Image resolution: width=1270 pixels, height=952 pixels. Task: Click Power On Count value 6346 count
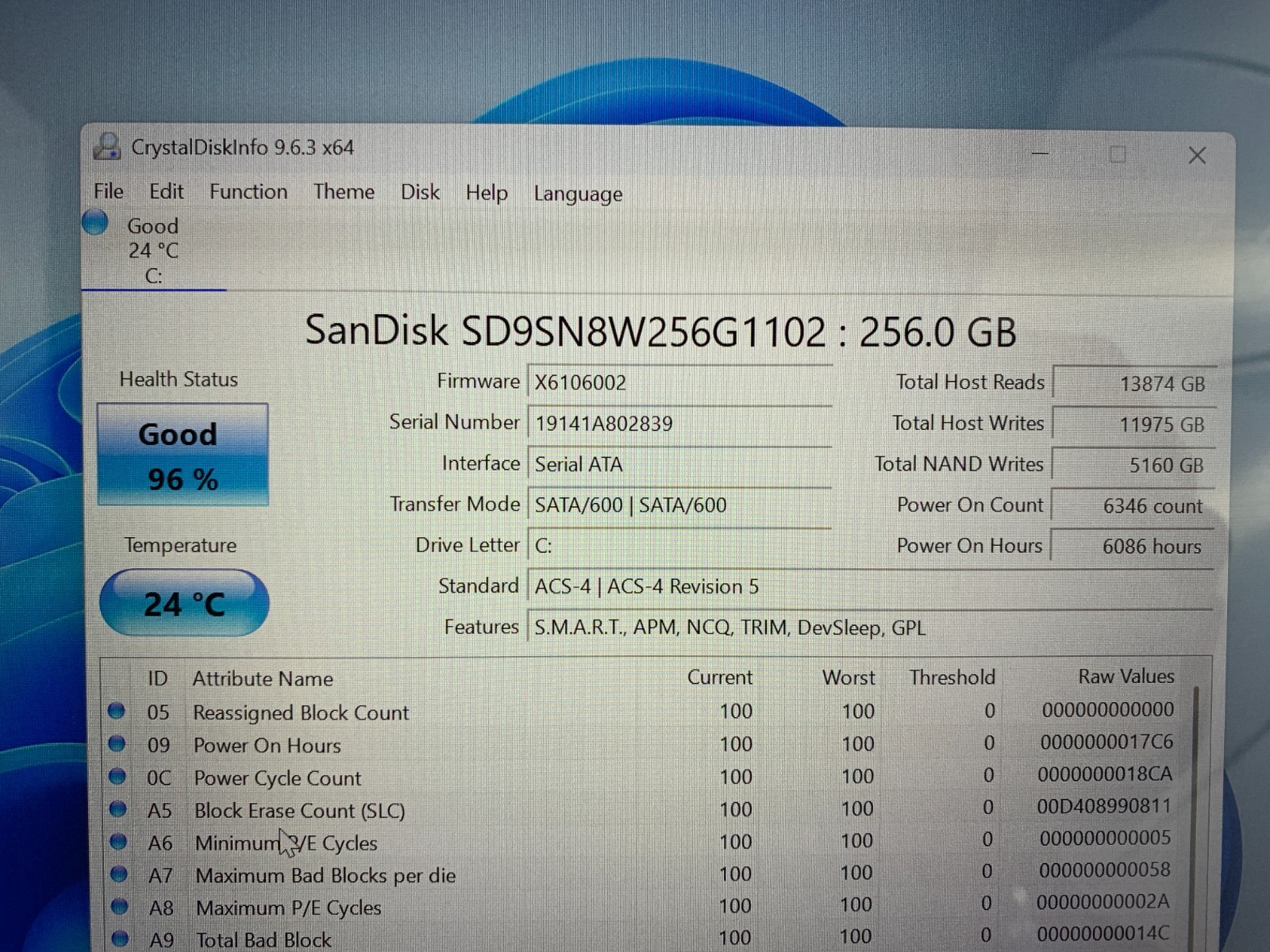coord(1131,505)
